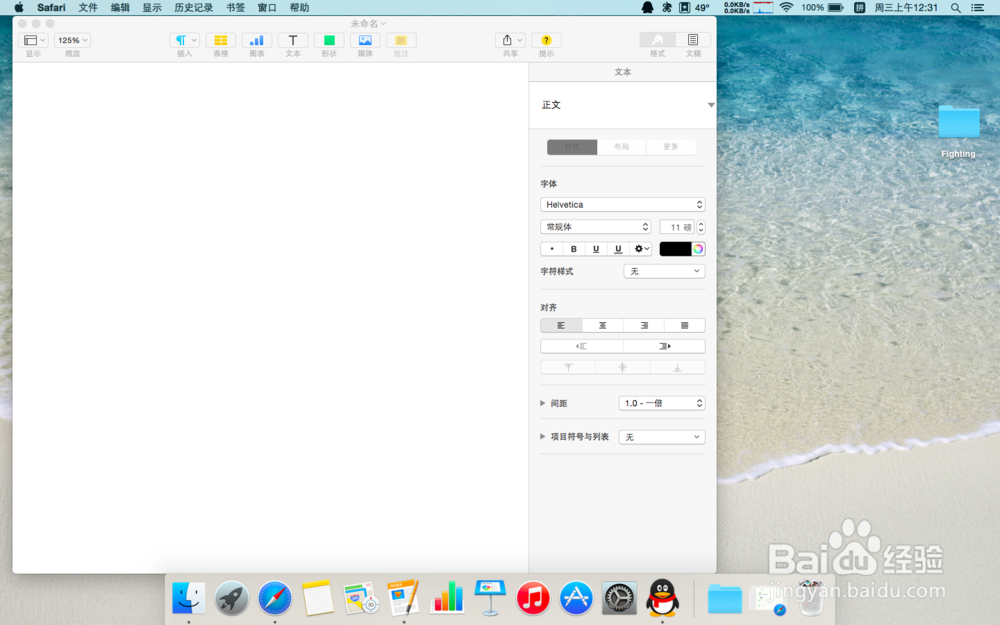Decrease text indent

point(581,346)
